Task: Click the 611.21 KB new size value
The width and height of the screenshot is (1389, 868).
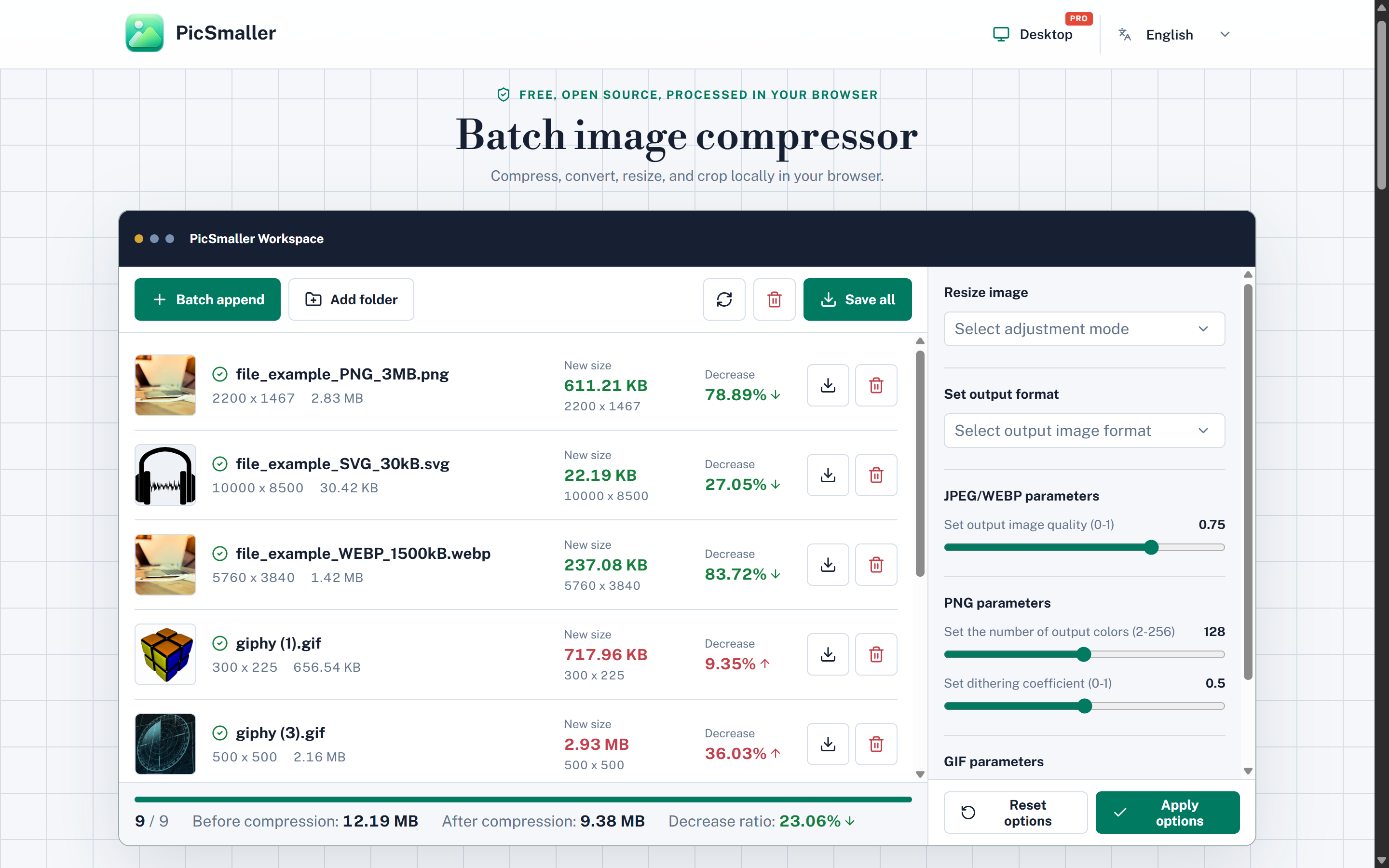Action: click(606, 386)
